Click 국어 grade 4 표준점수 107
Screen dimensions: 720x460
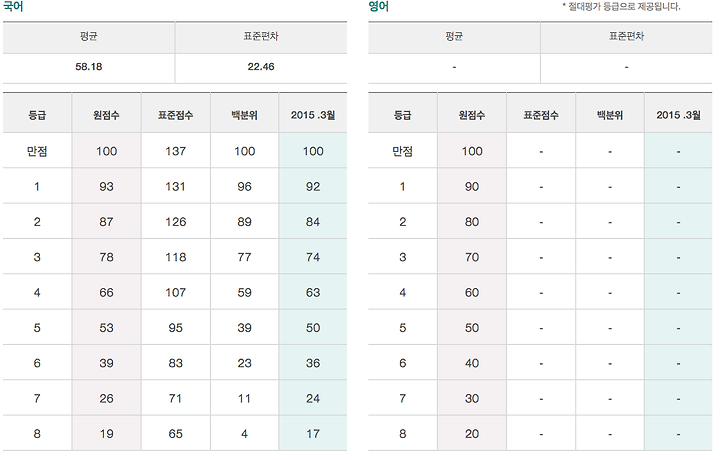175,292
